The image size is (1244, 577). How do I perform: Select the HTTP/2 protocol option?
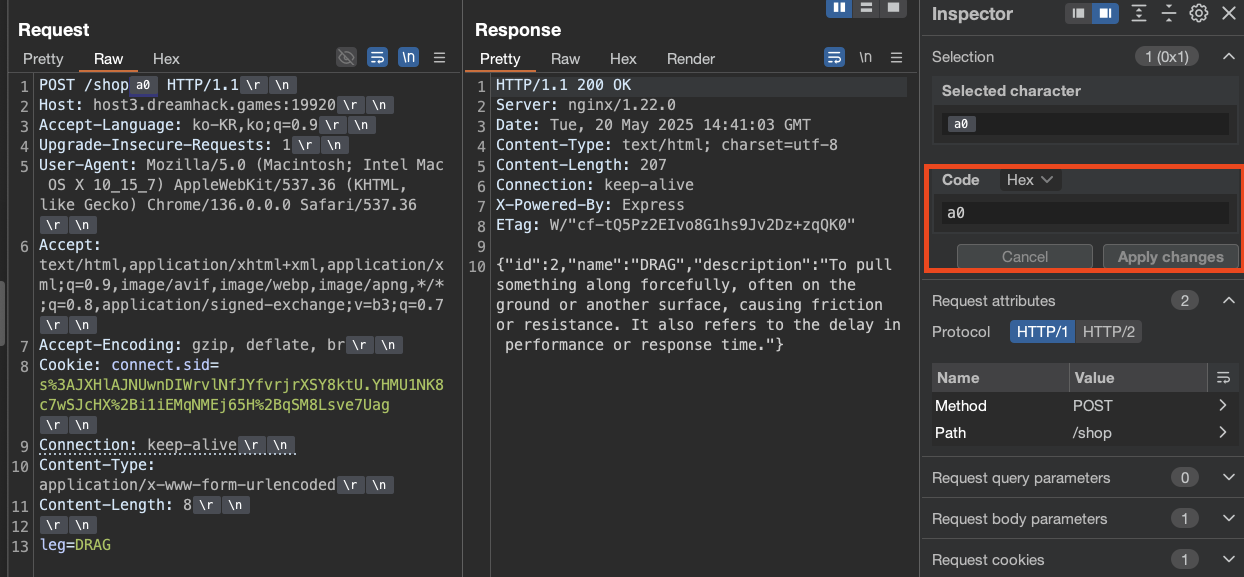(1109, 332)
